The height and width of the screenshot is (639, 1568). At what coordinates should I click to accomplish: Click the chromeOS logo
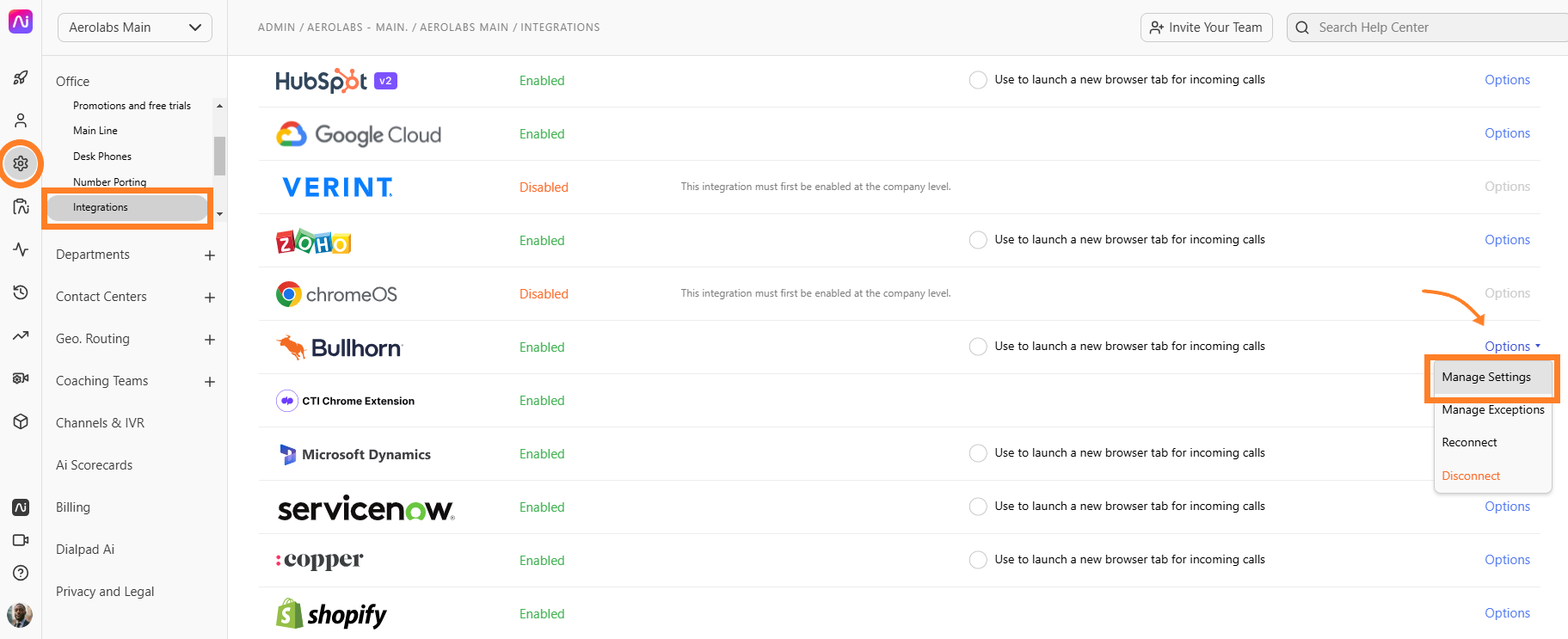tap(336, 294)
